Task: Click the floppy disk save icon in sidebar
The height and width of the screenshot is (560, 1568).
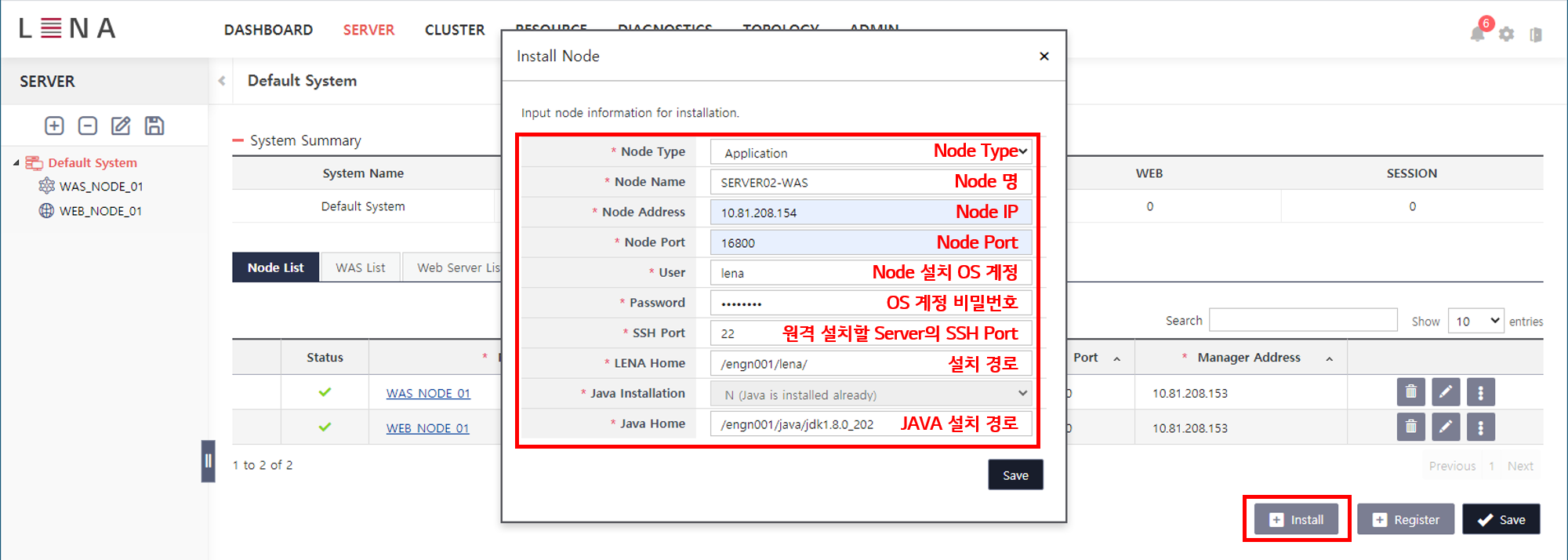Action: point(154,125)
